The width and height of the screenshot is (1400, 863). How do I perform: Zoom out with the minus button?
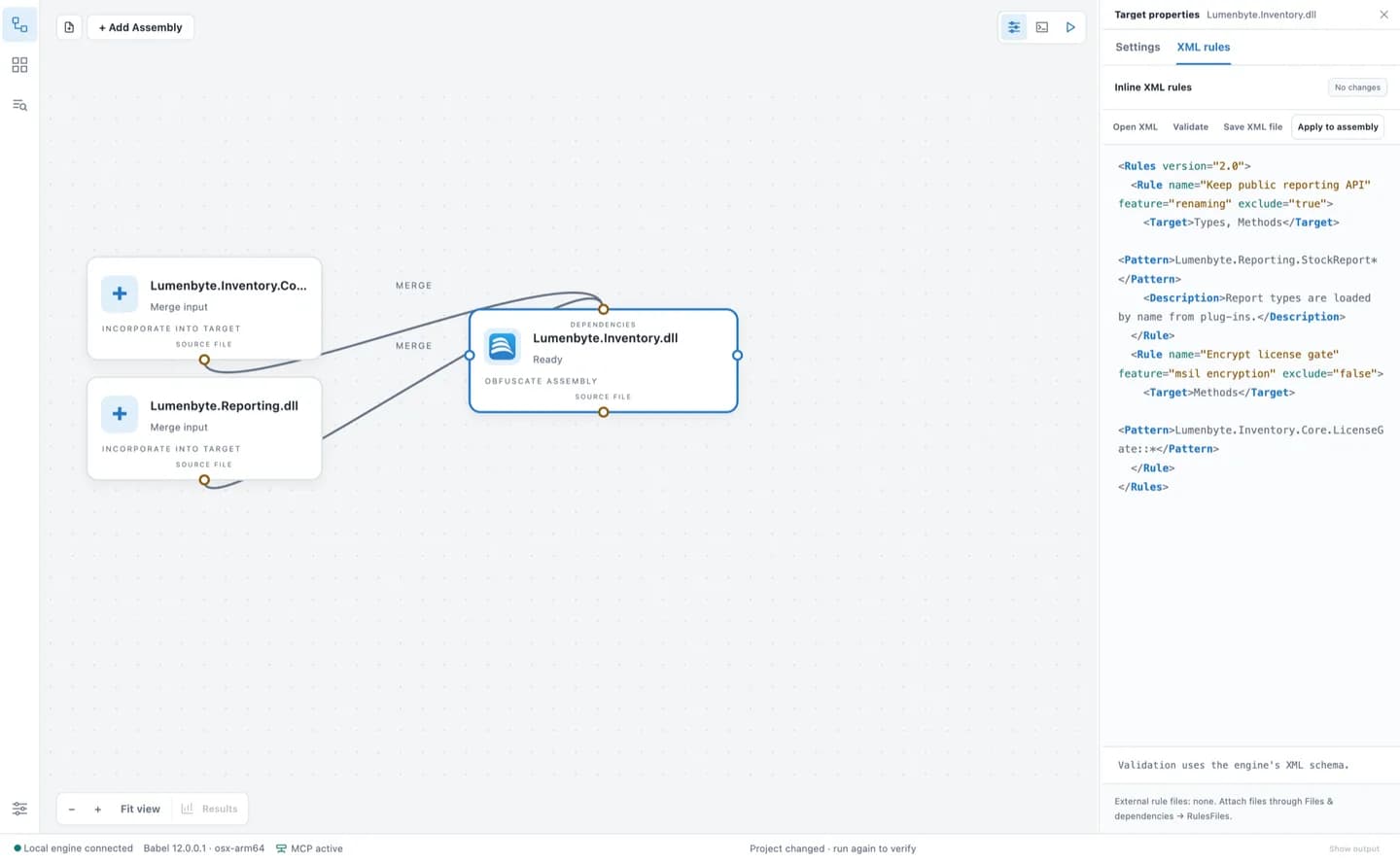tap(71, 809)
